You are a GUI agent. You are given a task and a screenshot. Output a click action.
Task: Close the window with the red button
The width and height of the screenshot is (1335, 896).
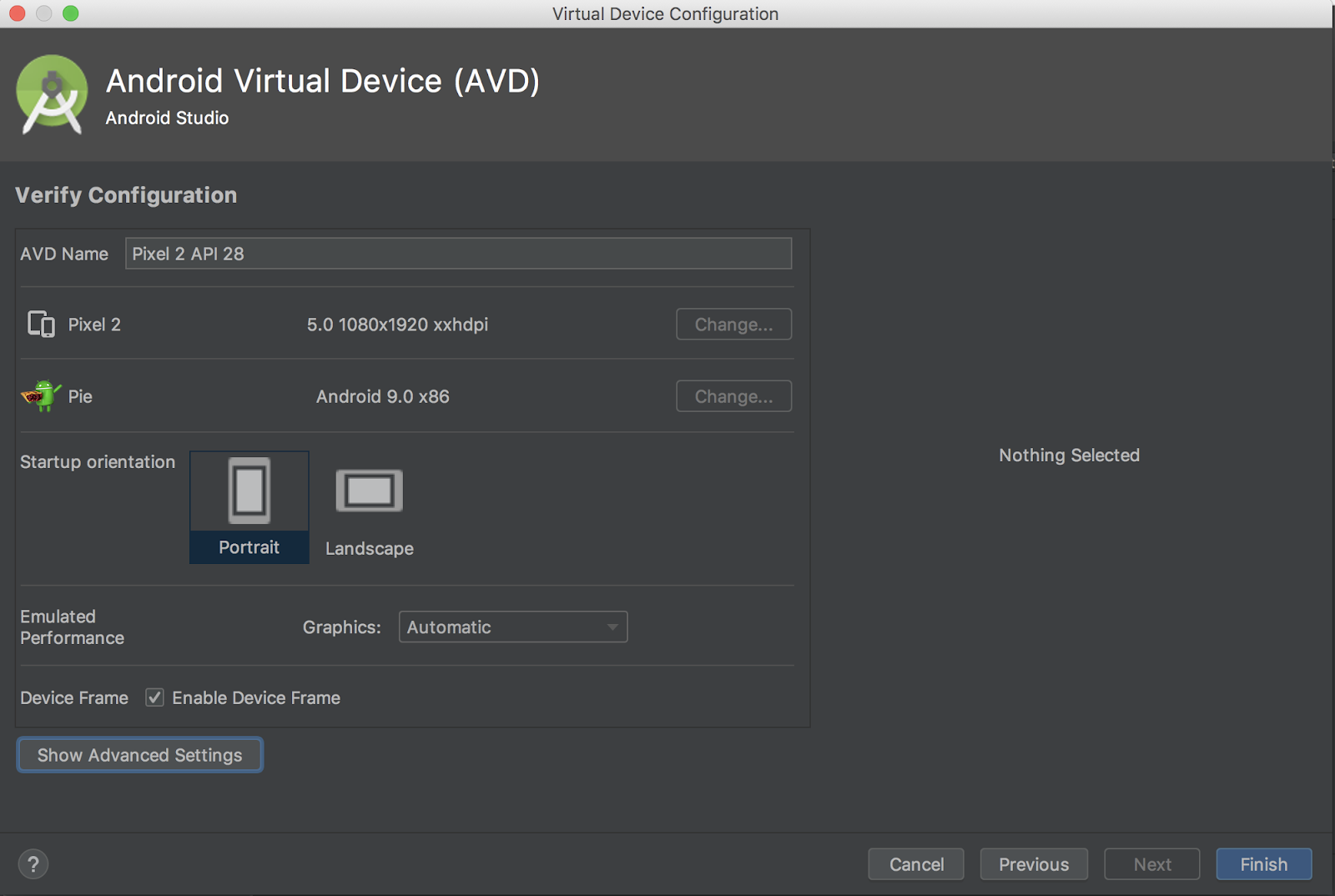point(18,13)
